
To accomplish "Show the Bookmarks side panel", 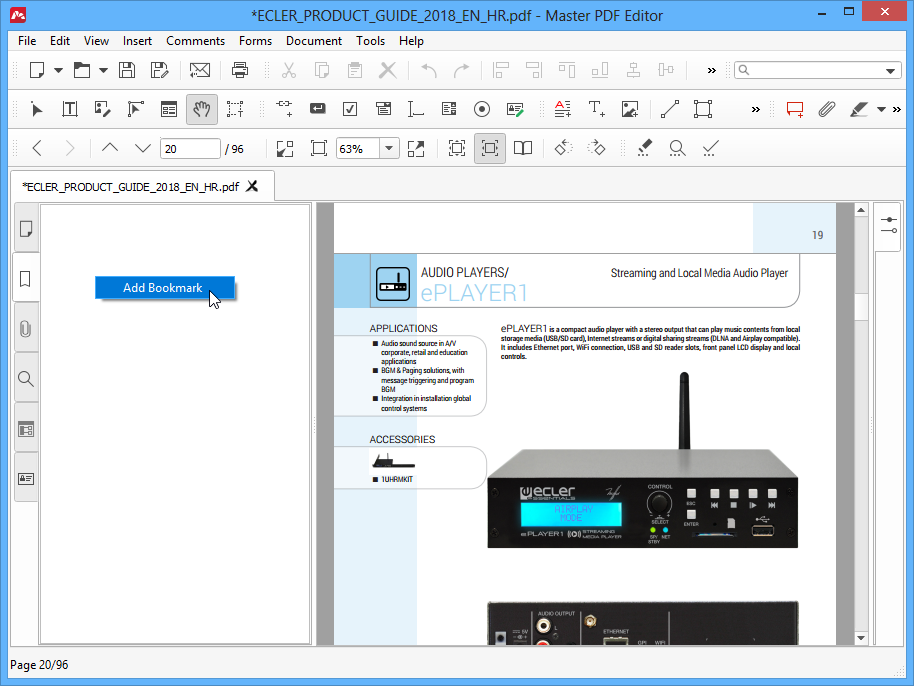I will 26,279.
